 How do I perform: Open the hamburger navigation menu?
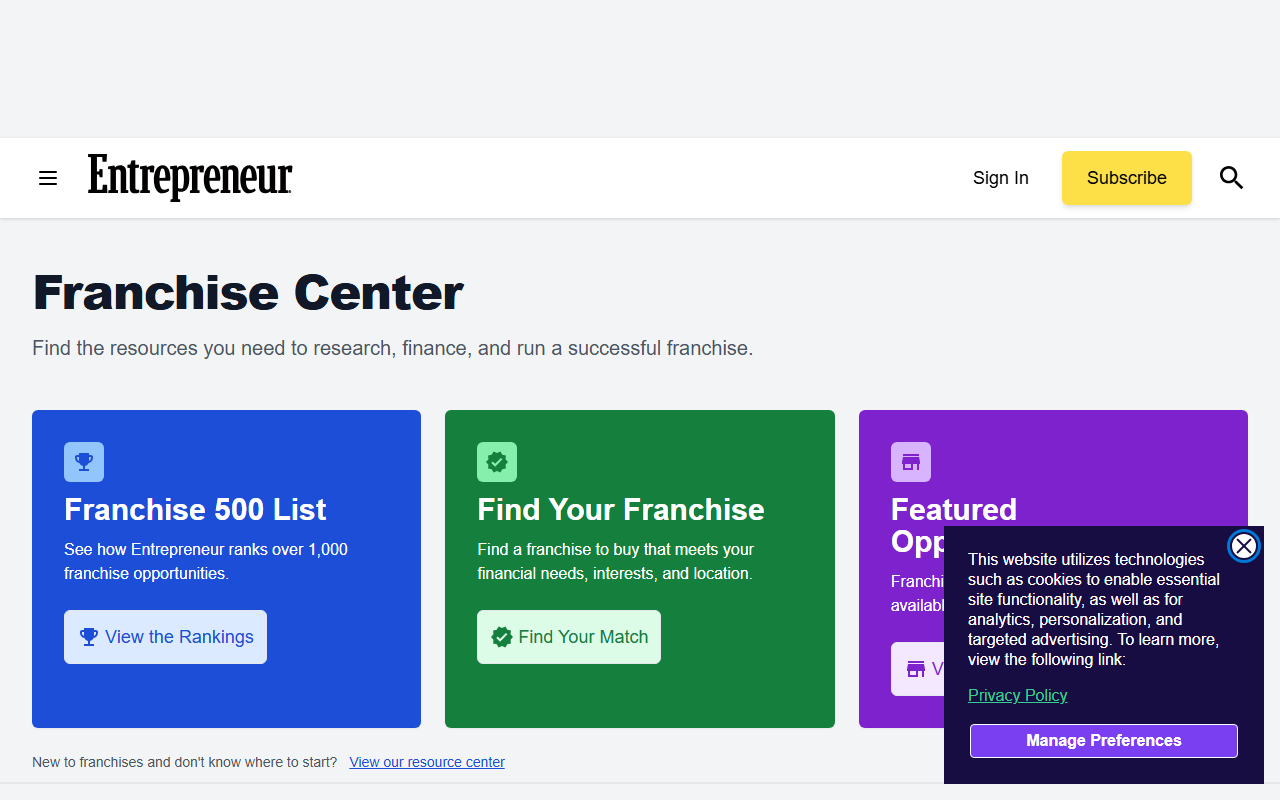point(48,178)
